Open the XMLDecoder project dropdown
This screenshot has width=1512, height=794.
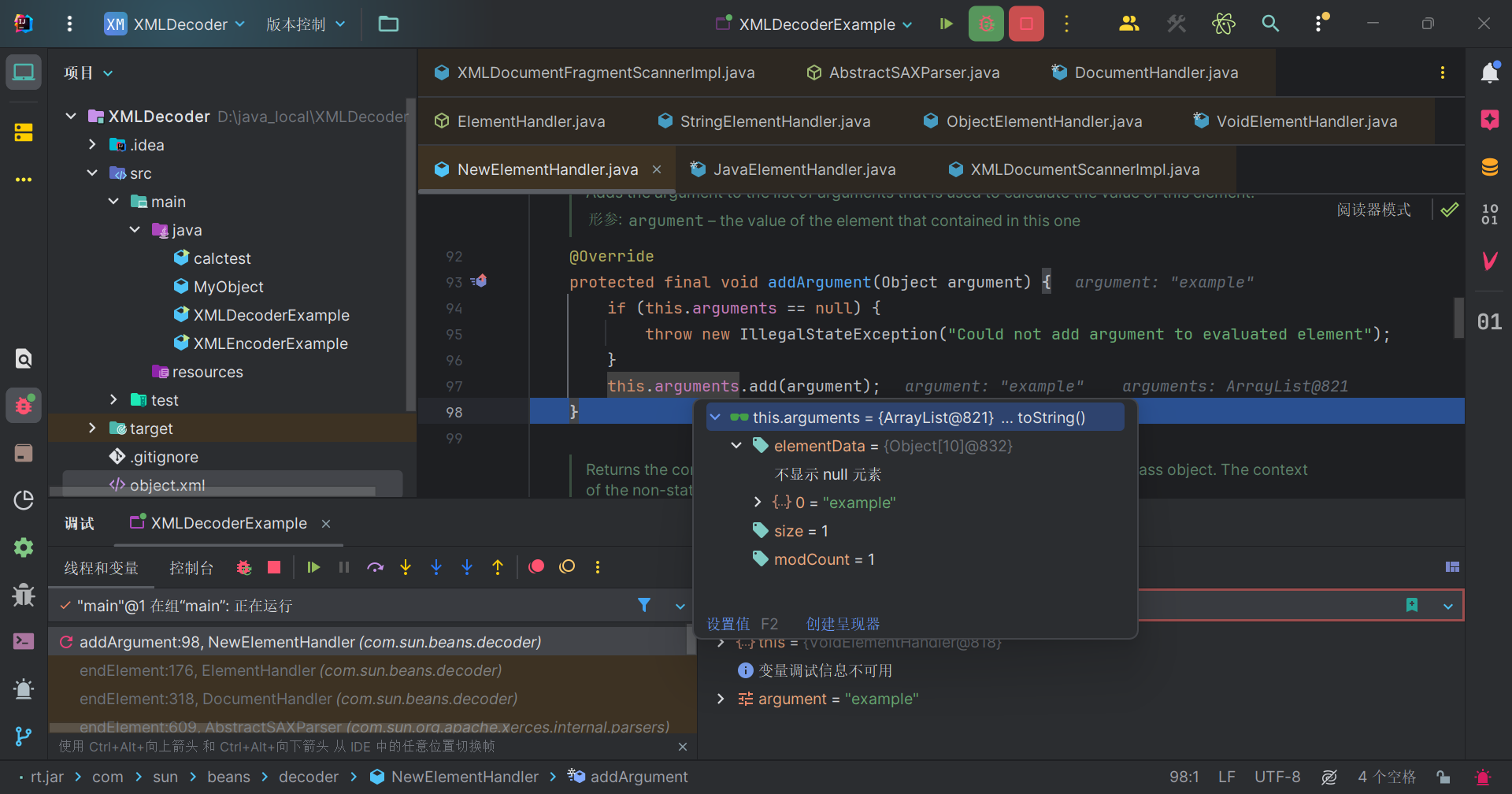[x=175, y=24]
